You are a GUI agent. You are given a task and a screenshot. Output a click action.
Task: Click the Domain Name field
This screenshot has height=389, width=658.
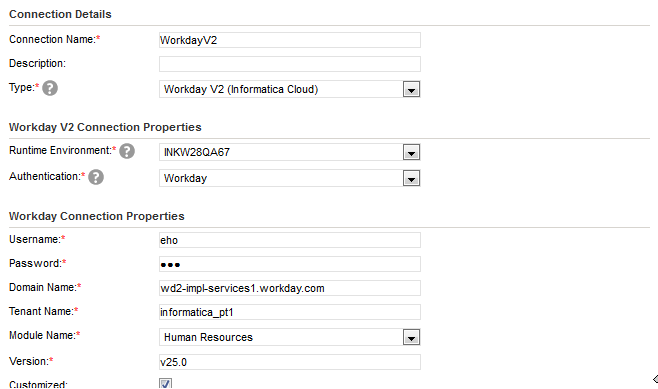click(x=290, y=288)
